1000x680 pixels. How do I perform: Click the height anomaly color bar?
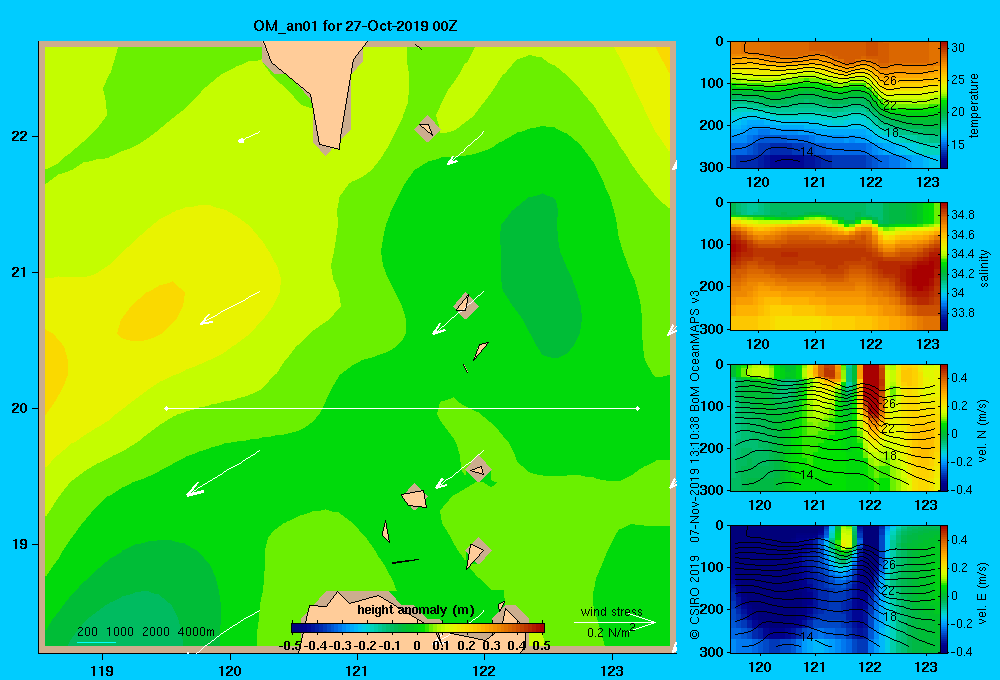(x=418, y=628)
